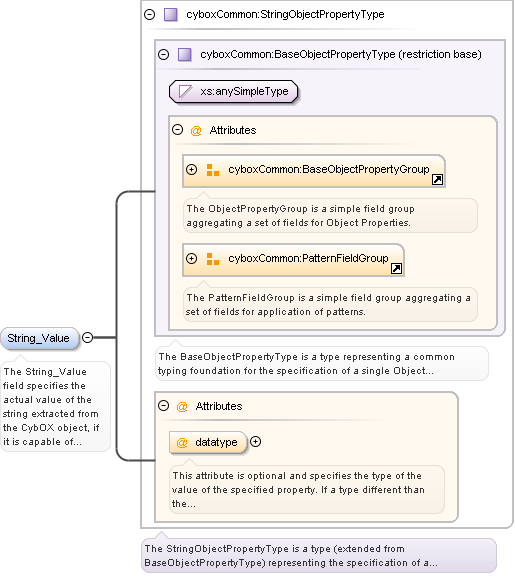Click the BaseObjectPropertyType purple square icon
515x576 pixels.
pyautogui.click(x=185, y=54)
